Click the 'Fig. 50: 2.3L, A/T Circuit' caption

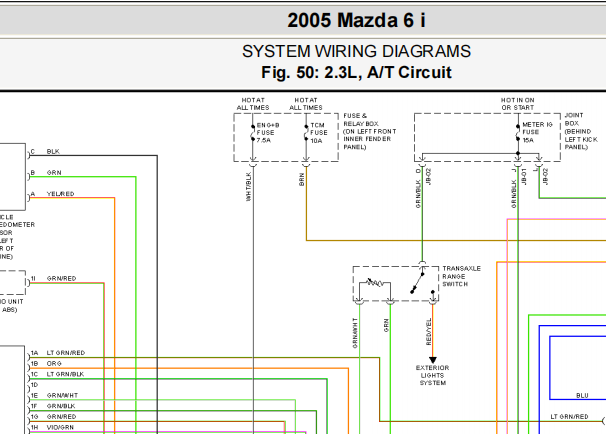tap(356, 72)
